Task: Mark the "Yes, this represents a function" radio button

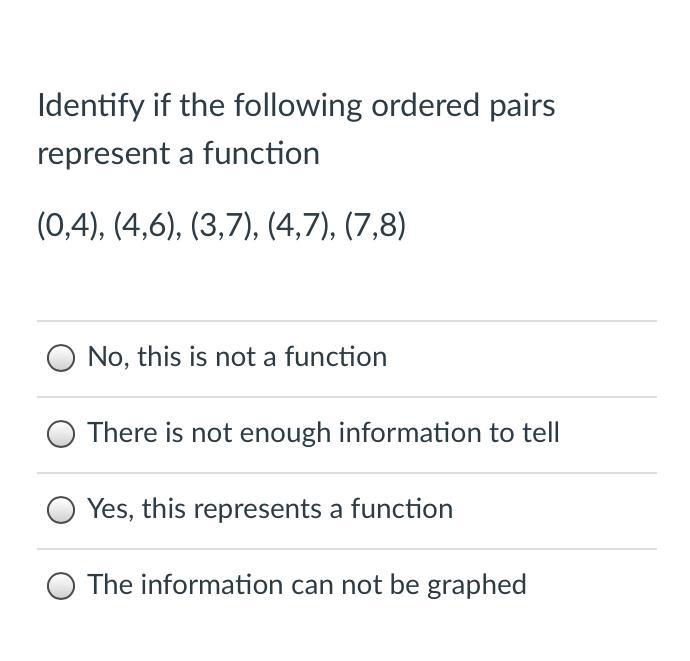Action: pyautogui.click(x=61, y=510)
